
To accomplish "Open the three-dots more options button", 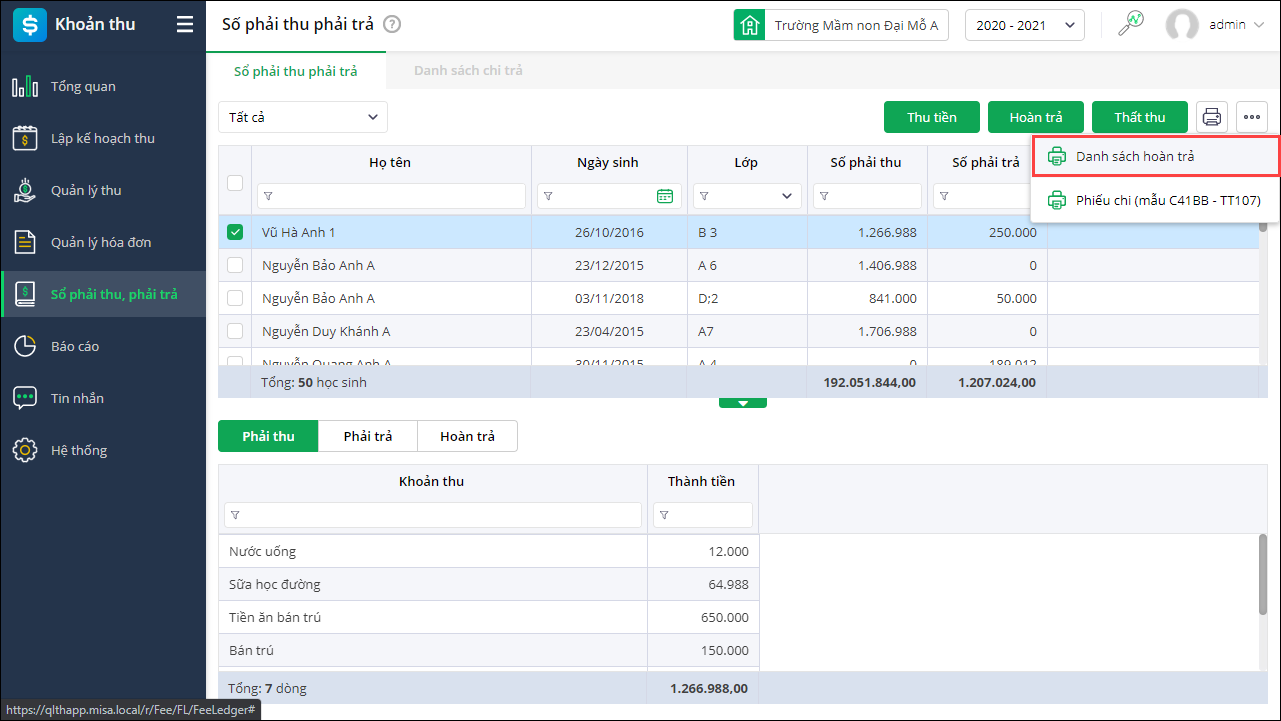I will (1252, 117).
